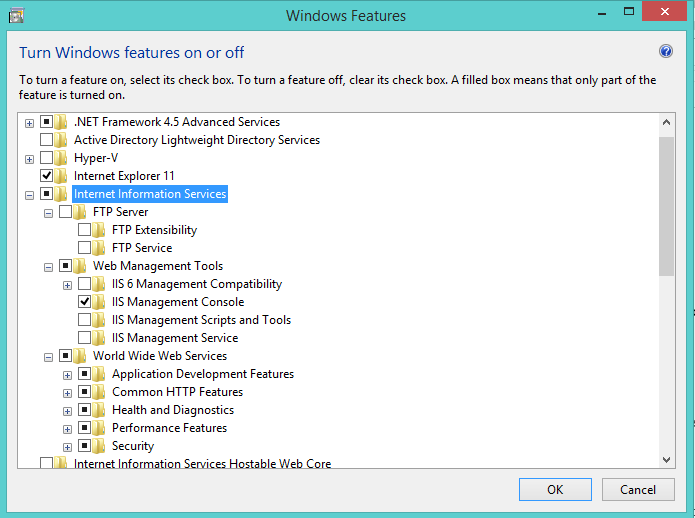Uncheck the Internet Explorer 11 checkbox
This screenshot has width=695, height=518.
(47, 176)
